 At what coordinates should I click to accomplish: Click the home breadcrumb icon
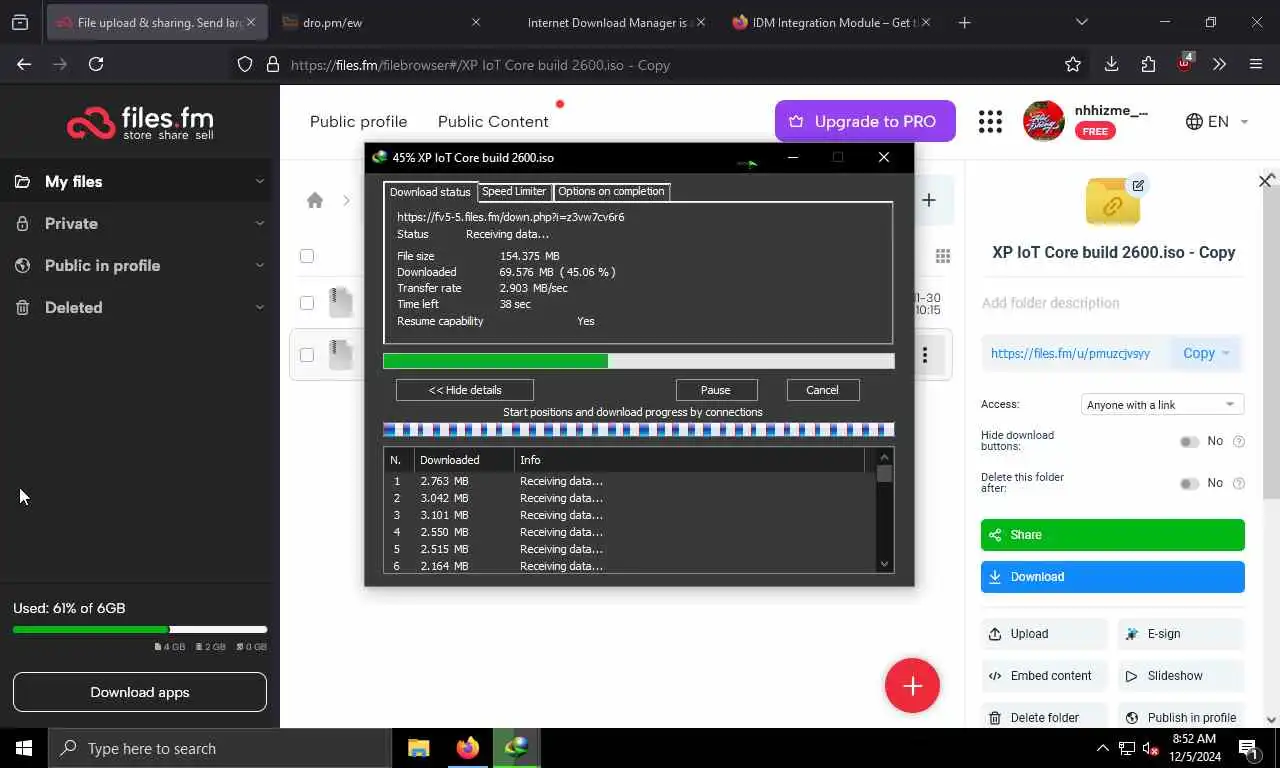(315, 200)
